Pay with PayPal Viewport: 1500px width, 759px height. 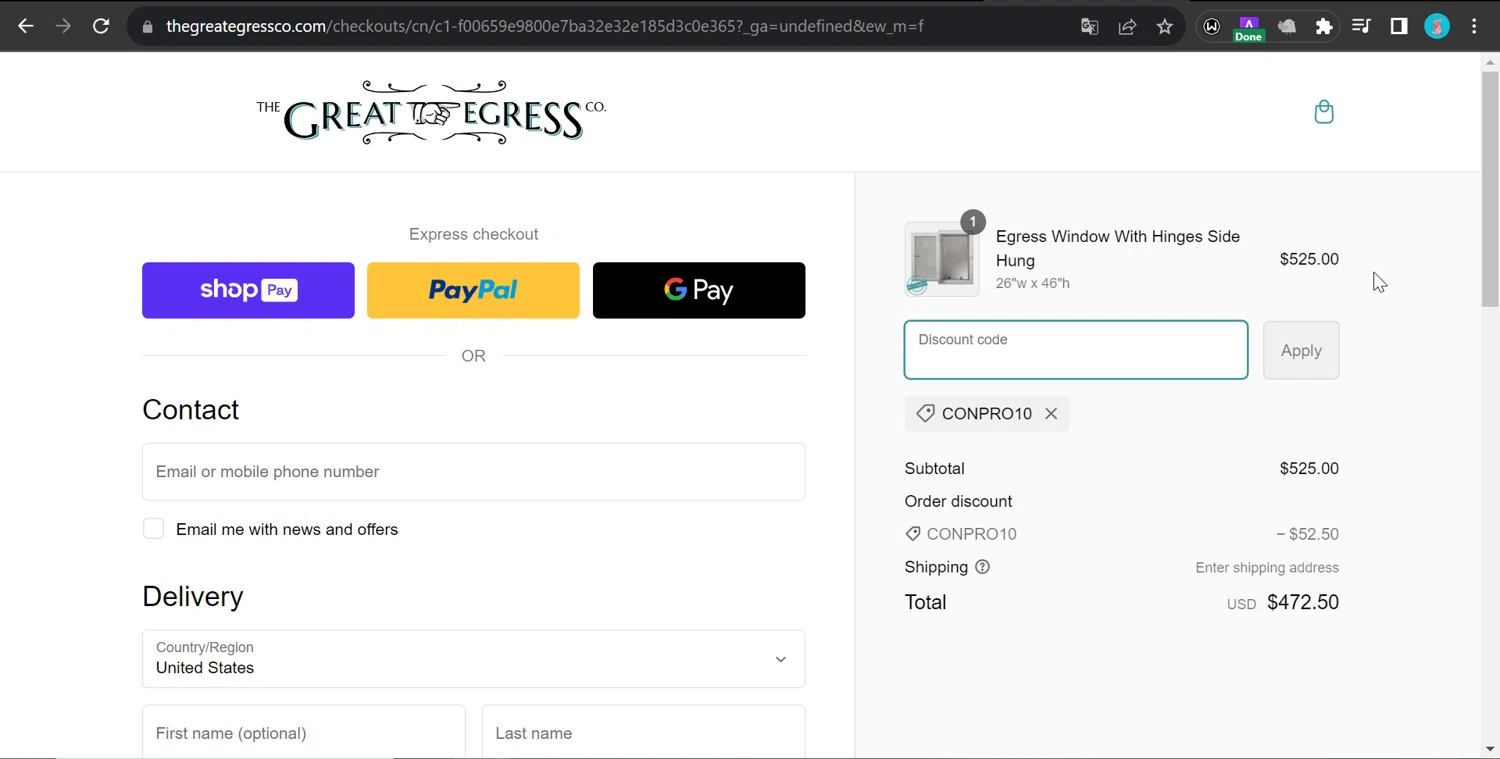pyautogui.click(x=473, y=290)
